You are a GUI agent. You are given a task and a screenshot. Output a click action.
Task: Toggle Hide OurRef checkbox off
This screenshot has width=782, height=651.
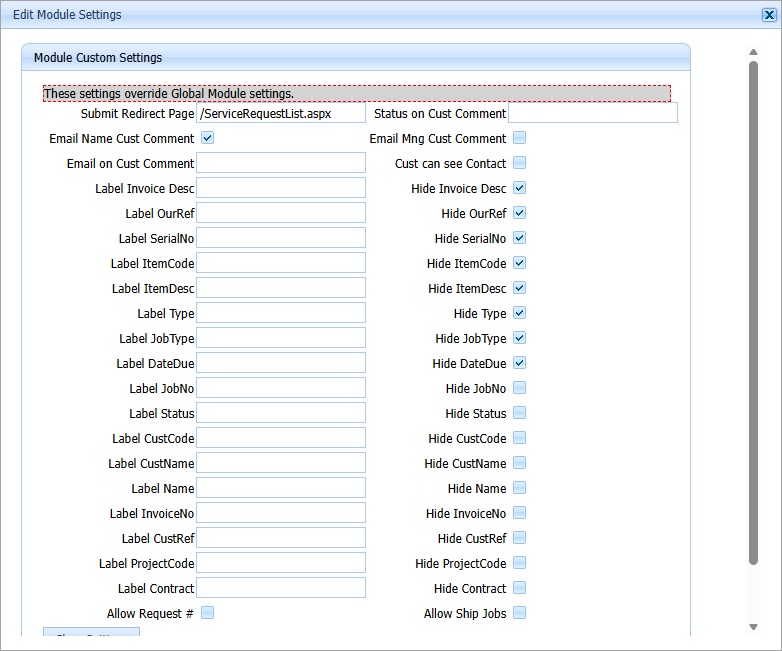coord(520,213)
